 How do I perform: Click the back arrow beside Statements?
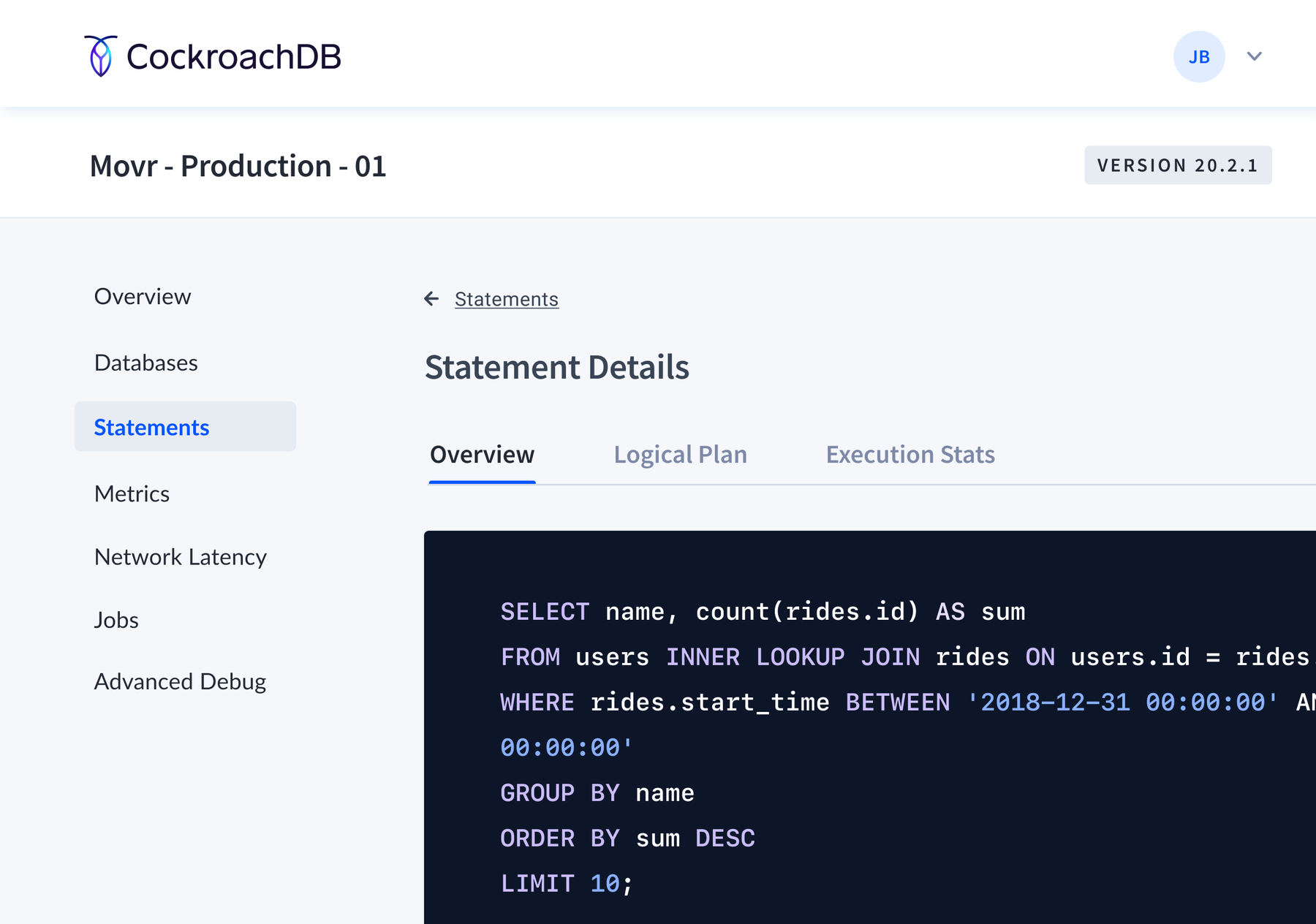click(x=431, y=298)
